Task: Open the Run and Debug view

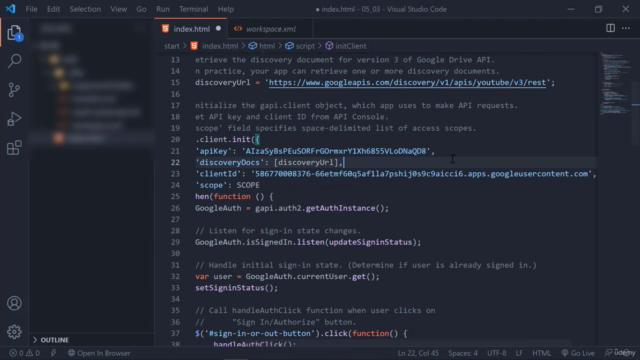Action: 14,119
